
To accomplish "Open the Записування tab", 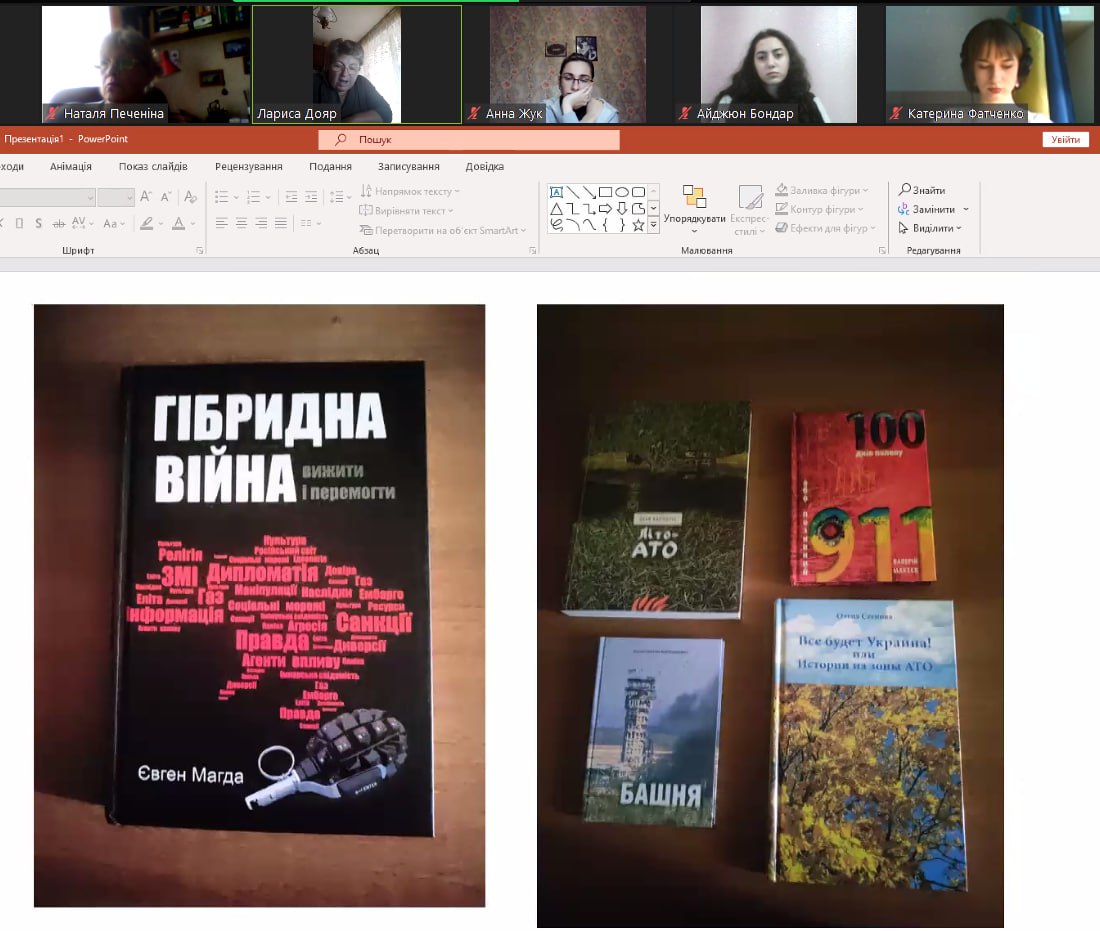I will tap(408, 166).
